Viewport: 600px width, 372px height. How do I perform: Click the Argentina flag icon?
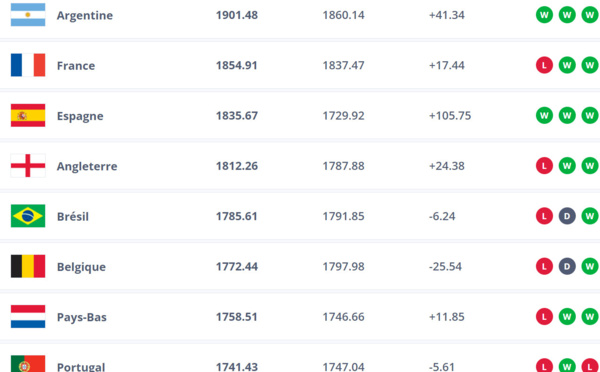(28, 15)
